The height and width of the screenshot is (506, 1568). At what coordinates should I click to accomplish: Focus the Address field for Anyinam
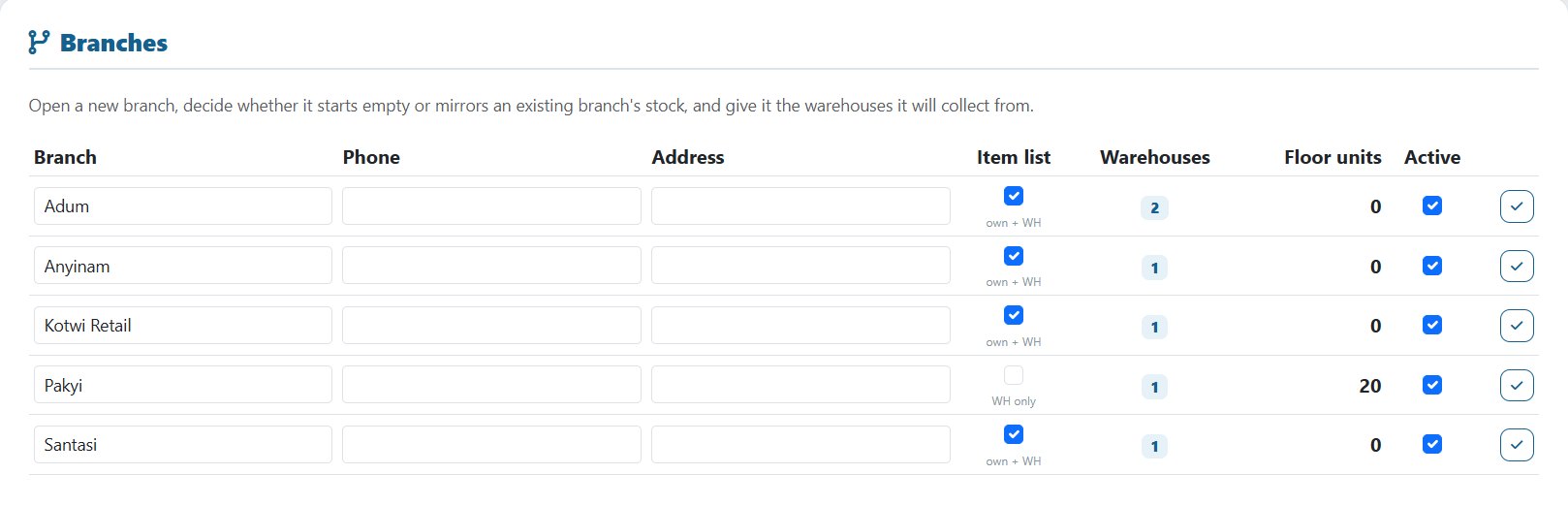point(800,266)
